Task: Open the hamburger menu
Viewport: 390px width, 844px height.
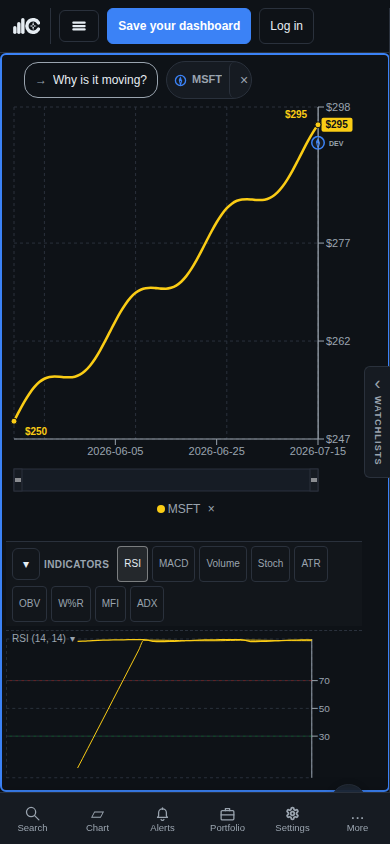Action: point(79,26)
